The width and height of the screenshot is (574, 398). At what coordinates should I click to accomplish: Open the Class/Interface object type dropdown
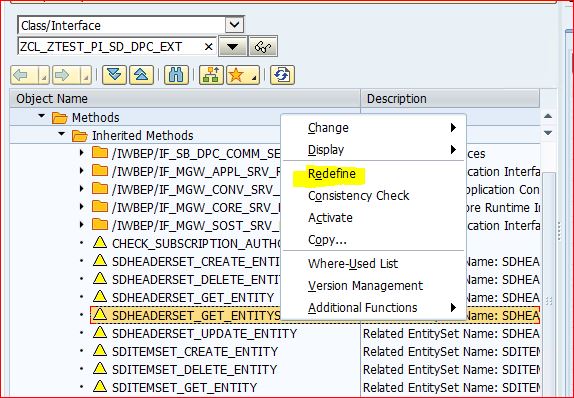[x=234, y=25]
